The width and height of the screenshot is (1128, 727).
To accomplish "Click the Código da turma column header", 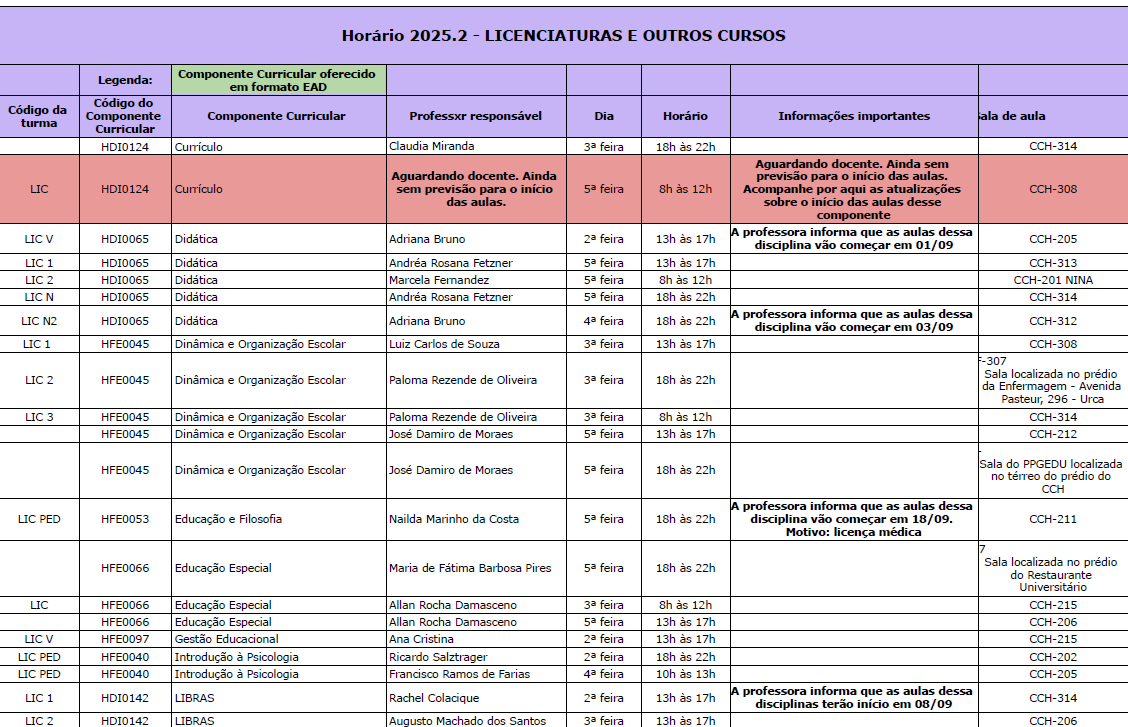I will [x=36, y=116].
